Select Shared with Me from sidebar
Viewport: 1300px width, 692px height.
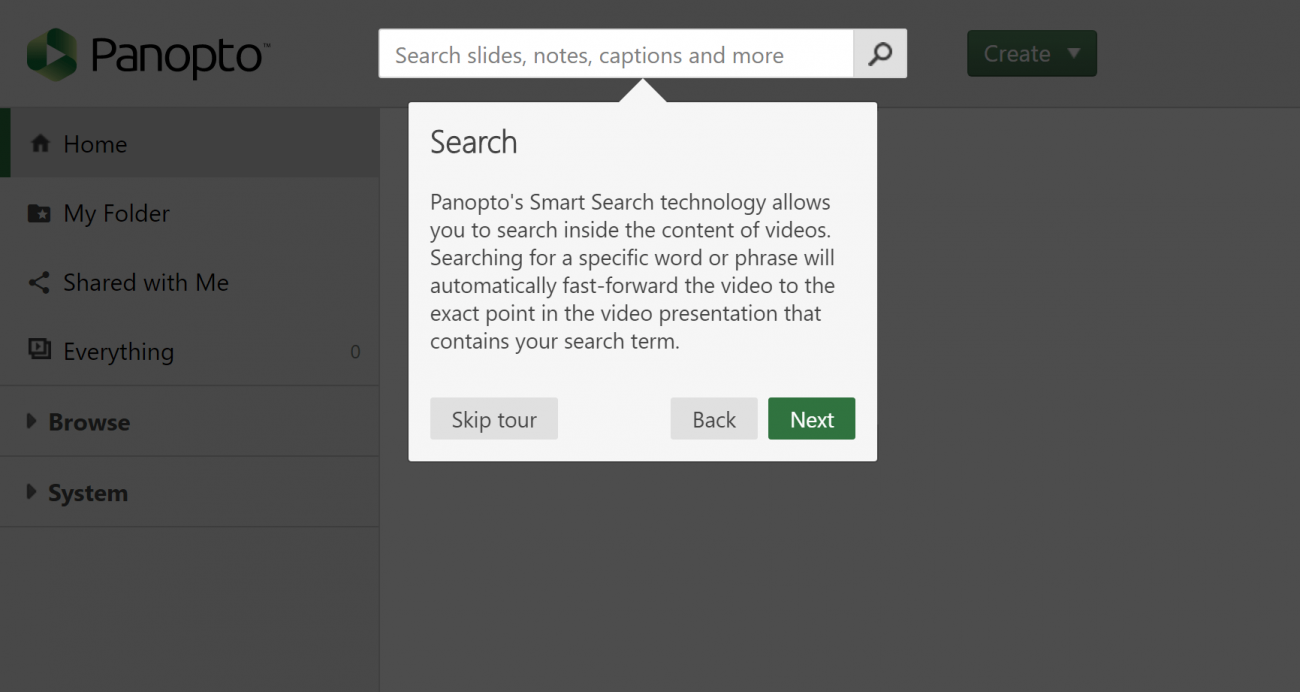pos(146,283)
